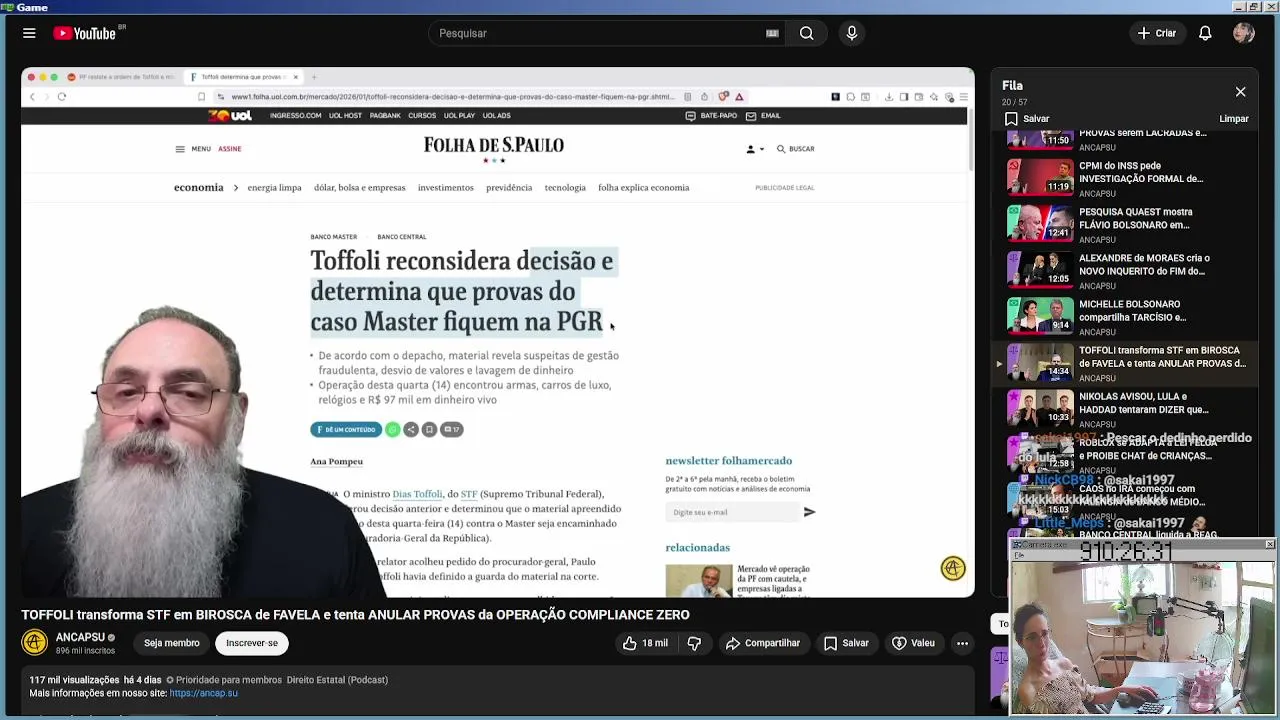The width and height of the screenshot is (1280, 720).
Task: Subscribe with Inscrever-se
Action: point(251,643)
